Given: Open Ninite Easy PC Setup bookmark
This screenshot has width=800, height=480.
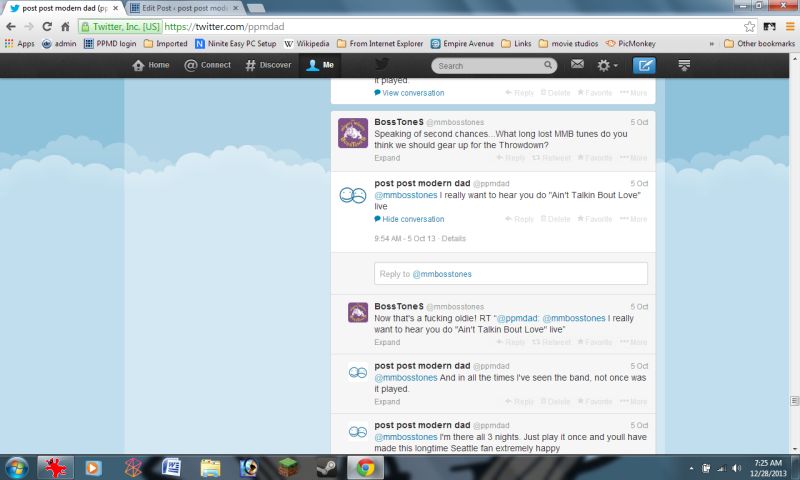Looking at the screenshot, I should tap(236, 44).
